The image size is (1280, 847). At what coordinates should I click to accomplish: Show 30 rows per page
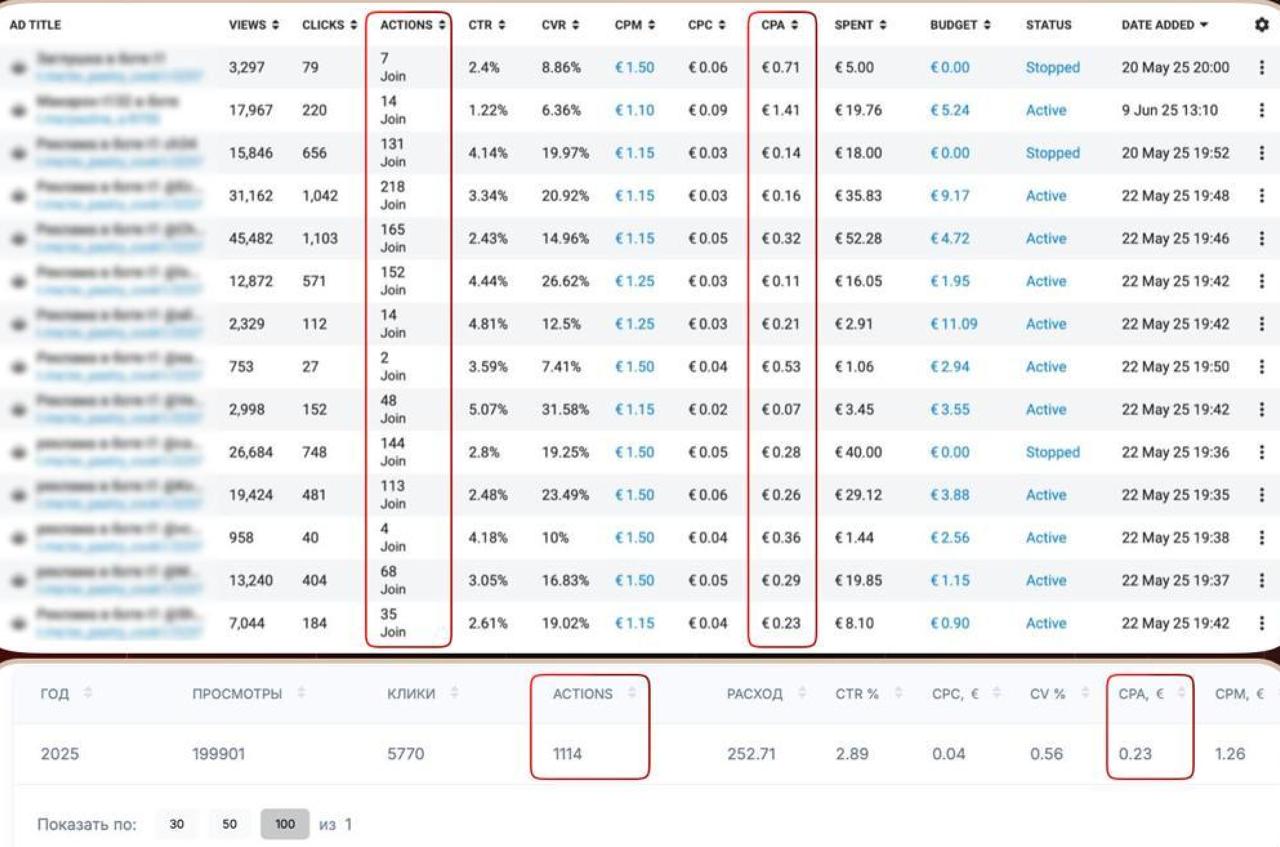(176, 825)
